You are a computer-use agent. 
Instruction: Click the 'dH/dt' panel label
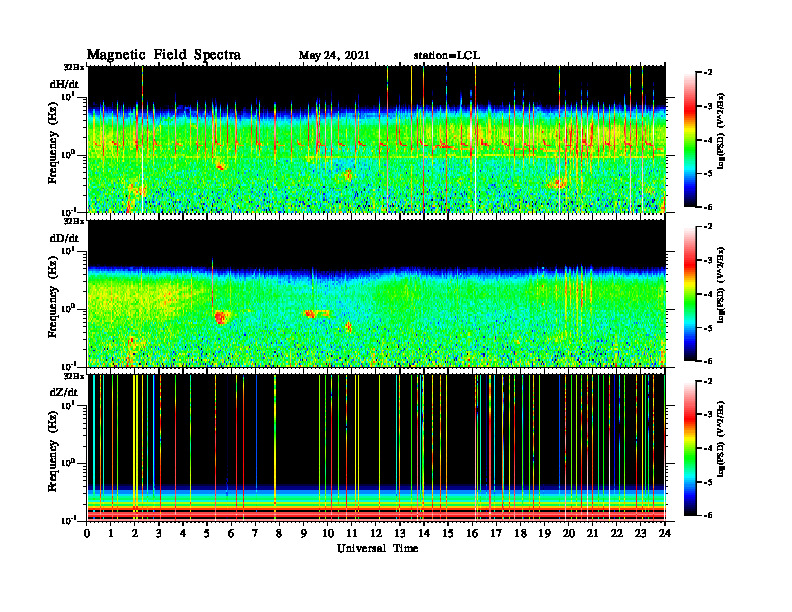pos(64,84)
